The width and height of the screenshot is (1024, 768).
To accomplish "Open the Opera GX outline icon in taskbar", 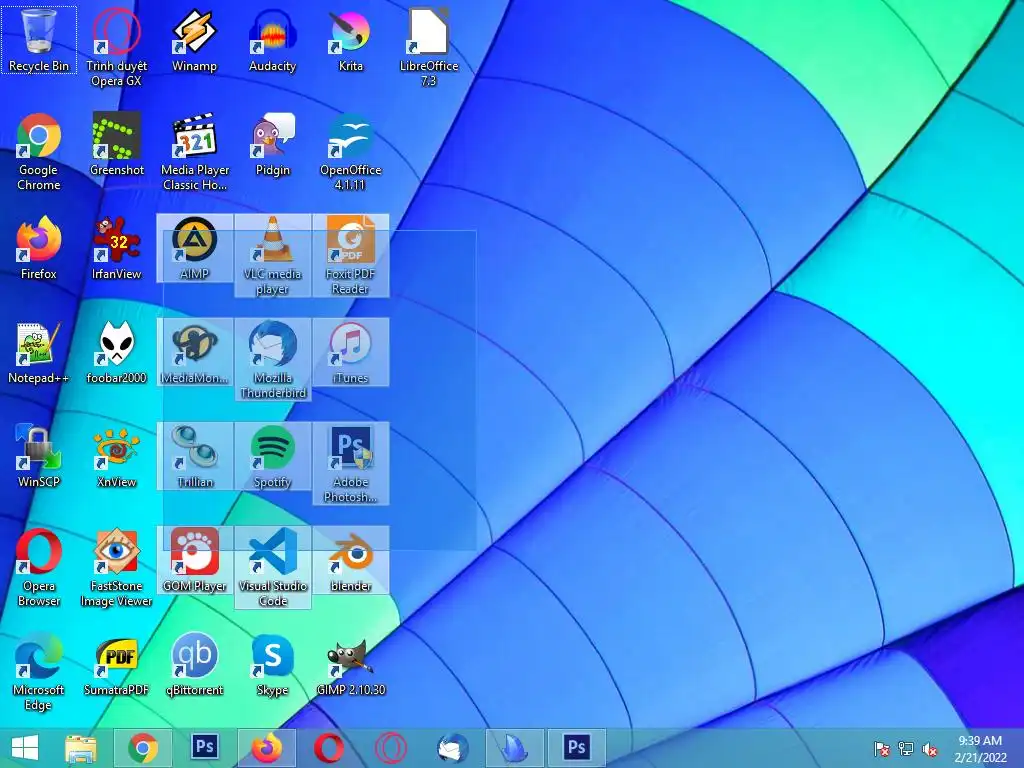I will [x=391, y=747].
